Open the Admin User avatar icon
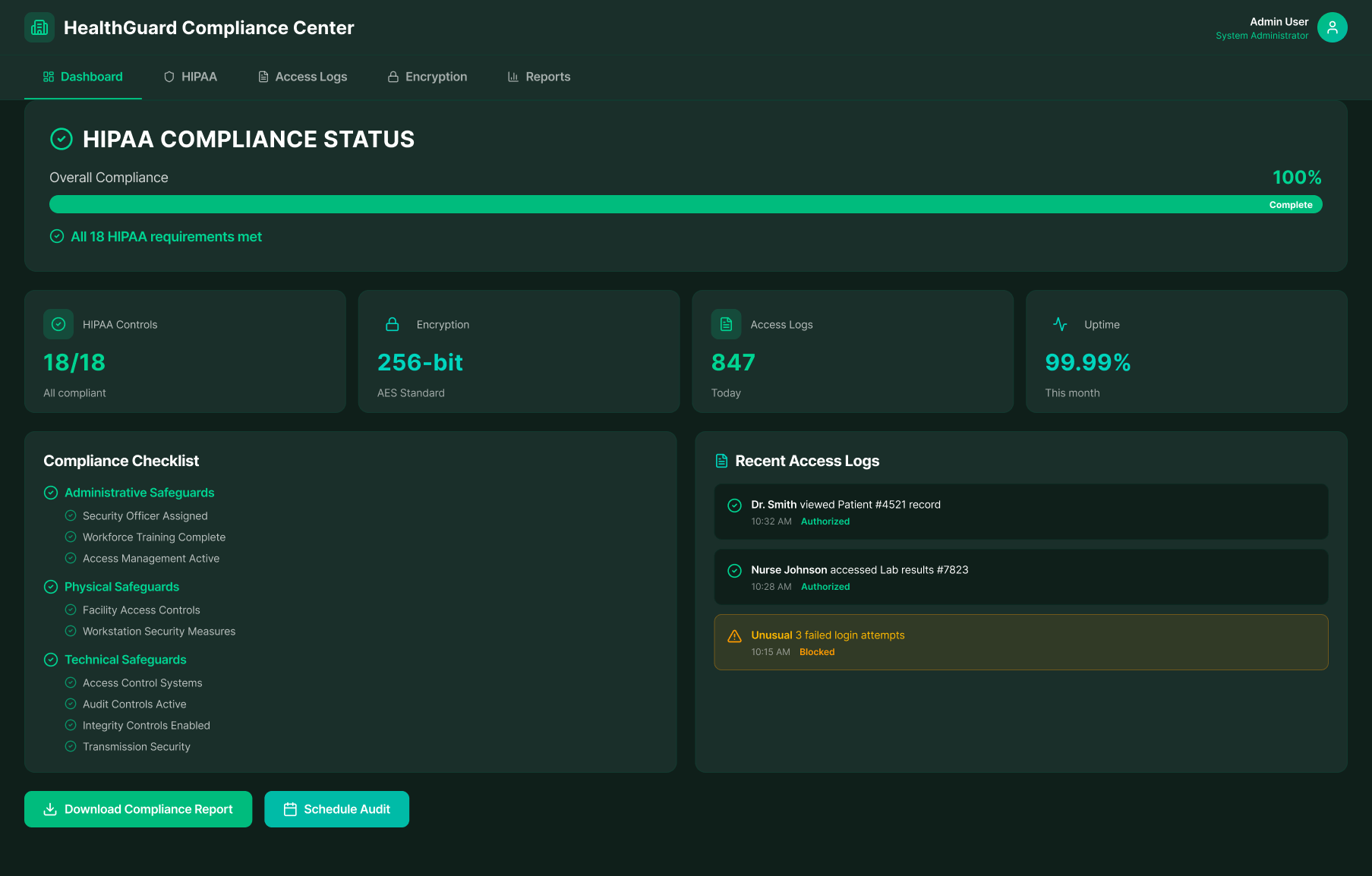 (1332, 27)
